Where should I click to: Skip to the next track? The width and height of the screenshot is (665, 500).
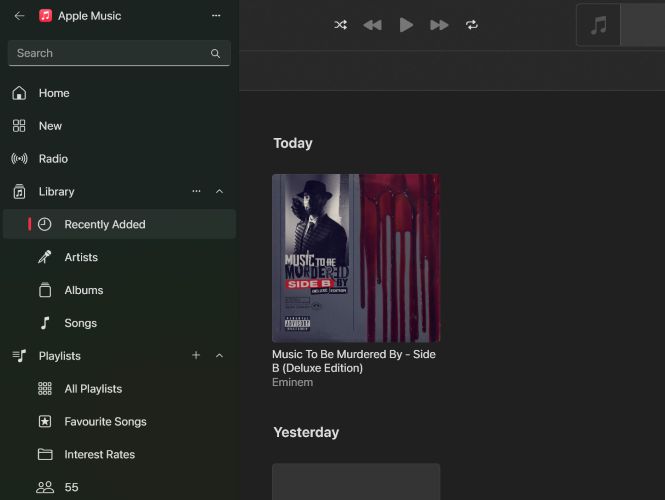439,25
